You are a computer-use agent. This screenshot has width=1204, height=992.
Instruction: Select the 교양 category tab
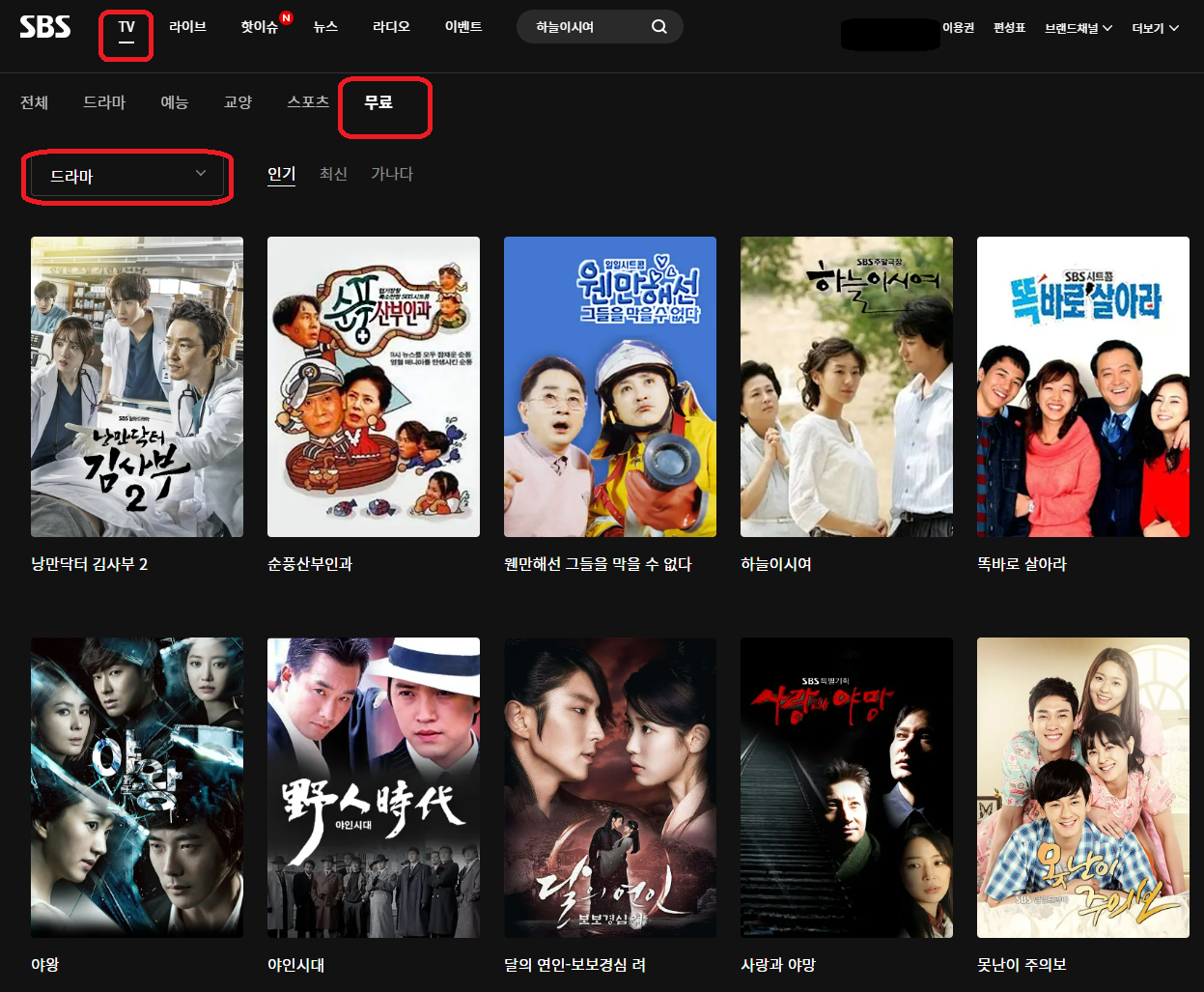tap(238, 102)
